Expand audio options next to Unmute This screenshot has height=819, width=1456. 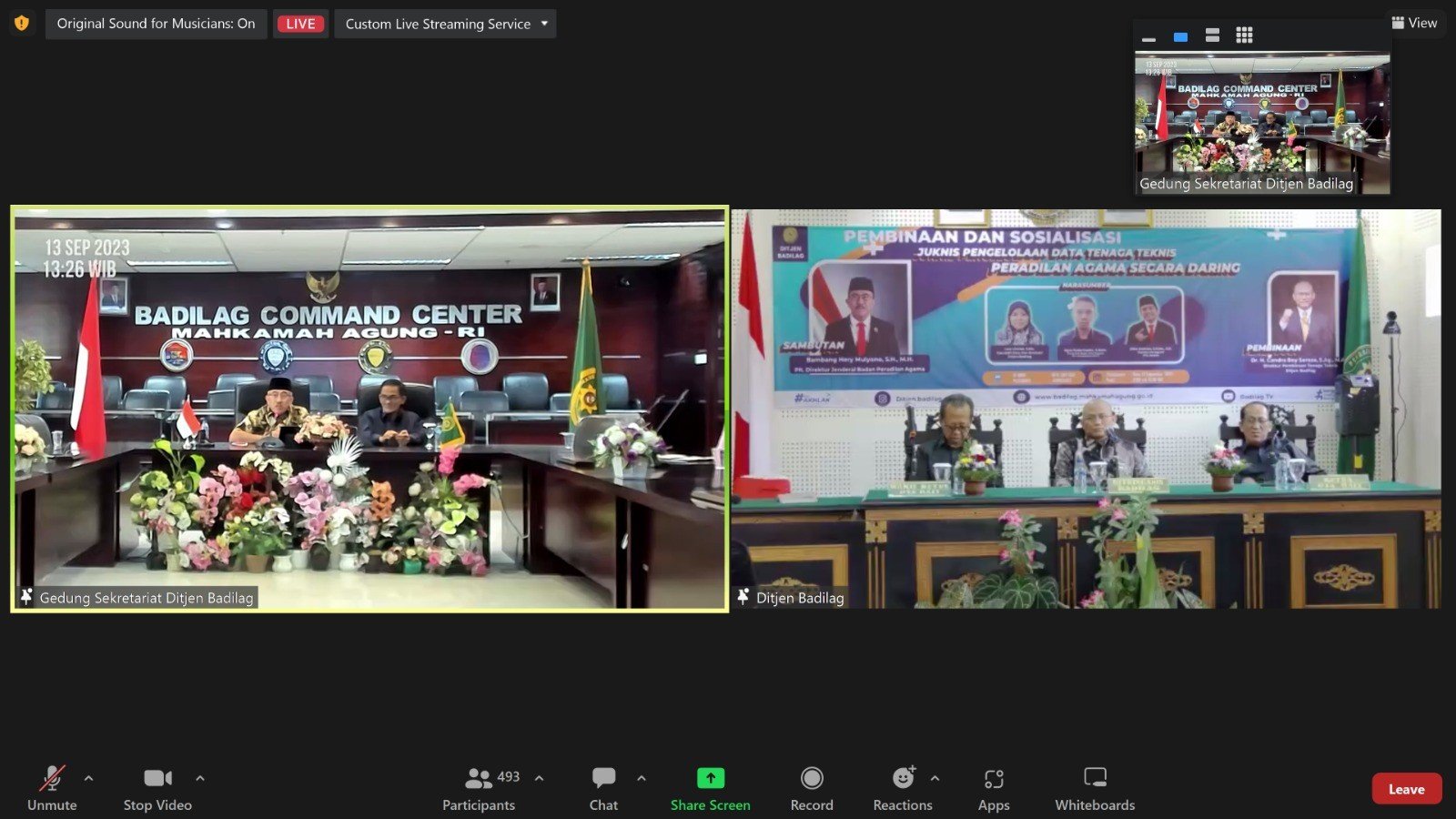tap(88, 778)
